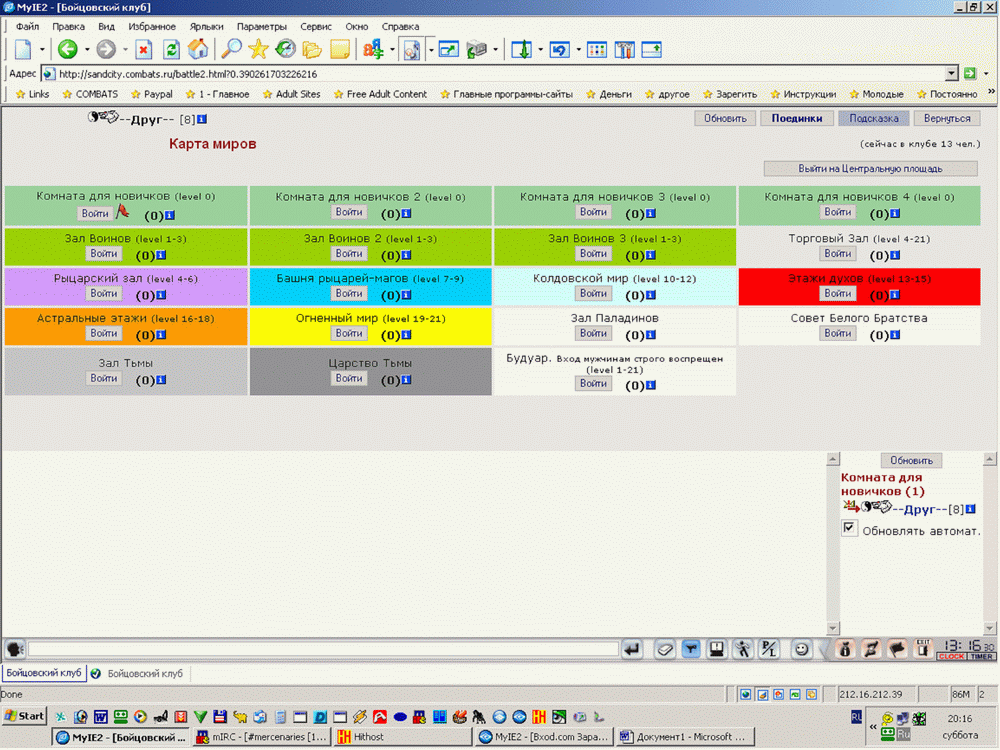Open the dropdown arrow beside the Back button
1000x750 pixels.
[87, 50]
